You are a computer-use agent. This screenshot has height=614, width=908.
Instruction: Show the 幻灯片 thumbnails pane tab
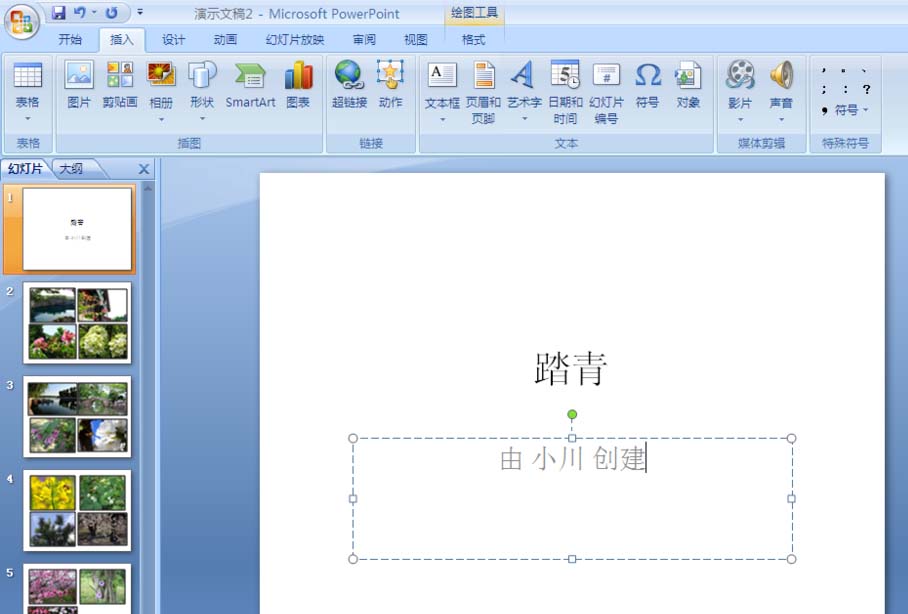coord(25,169)
